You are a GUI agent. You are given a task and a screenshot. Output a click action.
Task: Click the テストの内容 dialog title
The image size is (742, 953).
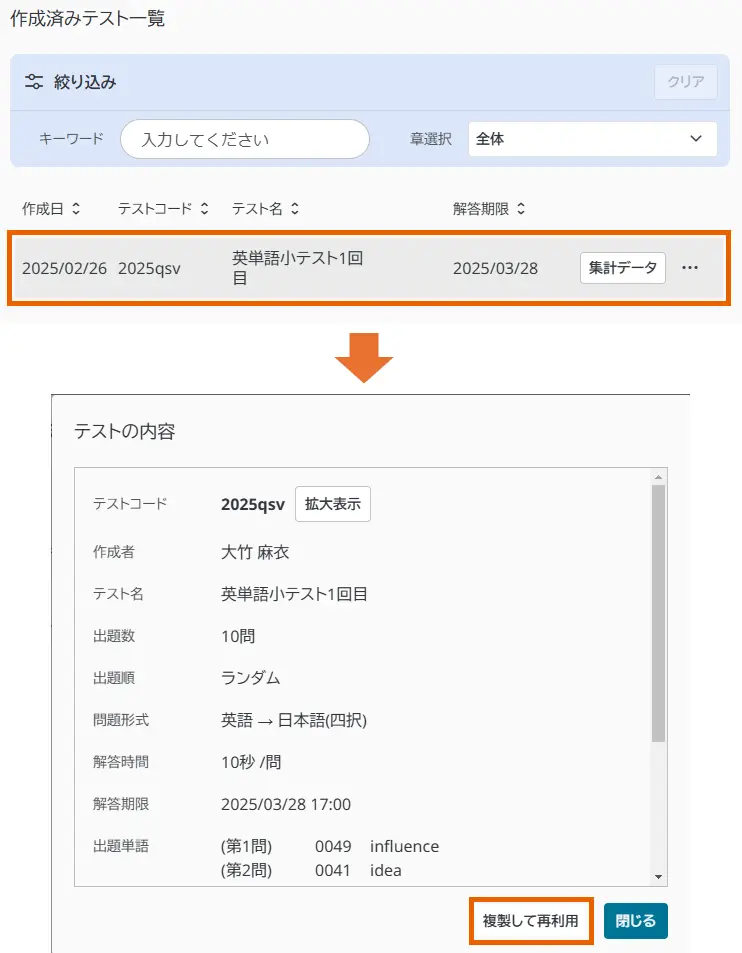pyautogui.click(x=125, y=431)
